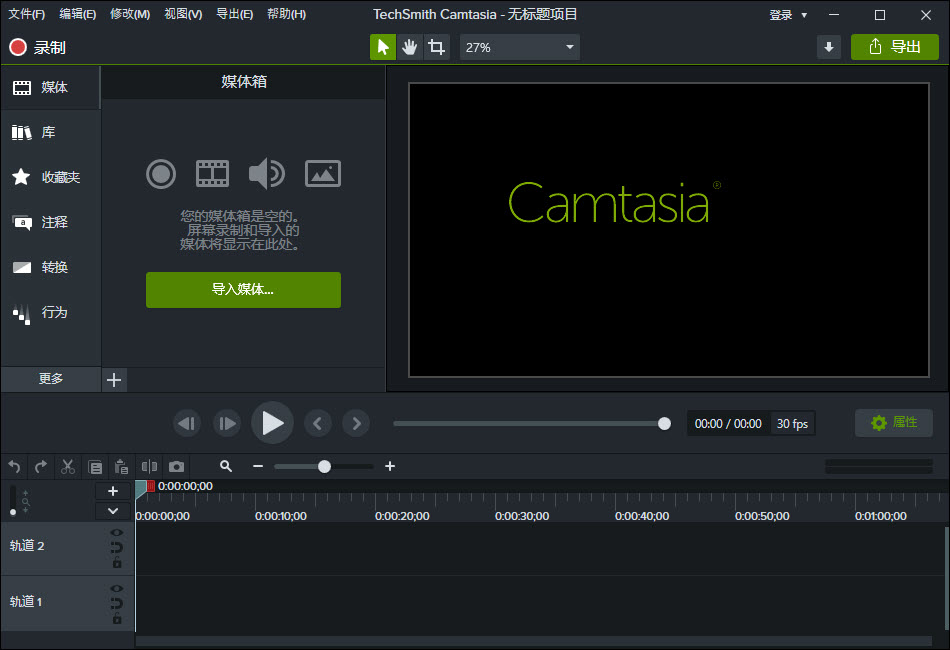Click the Copy icon in timeline toolbar

tap(95, 466)
